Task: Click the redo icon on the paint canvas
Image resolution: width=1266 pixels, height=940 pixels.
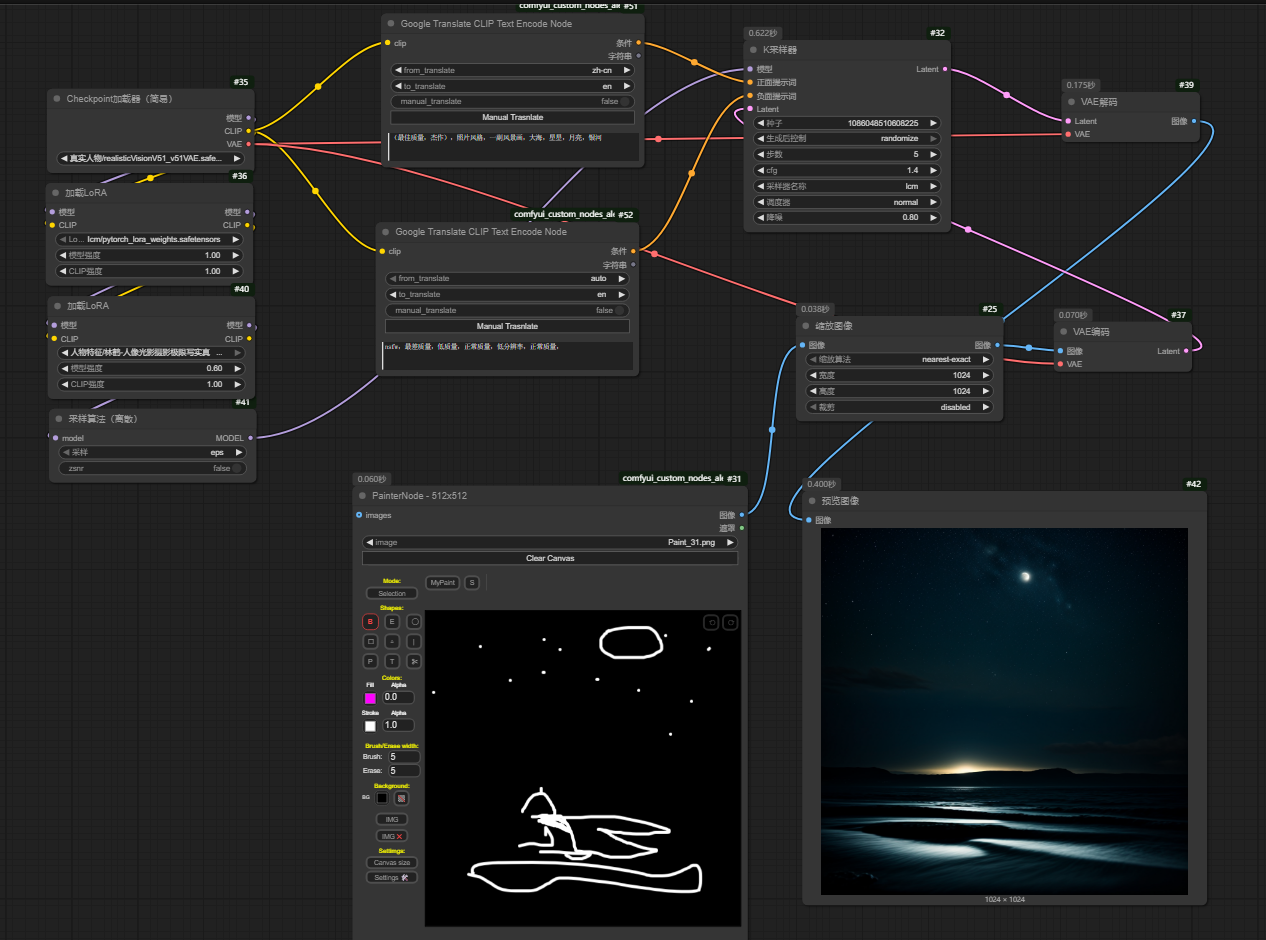Action: pyautogui.click(x=730, y=622)
